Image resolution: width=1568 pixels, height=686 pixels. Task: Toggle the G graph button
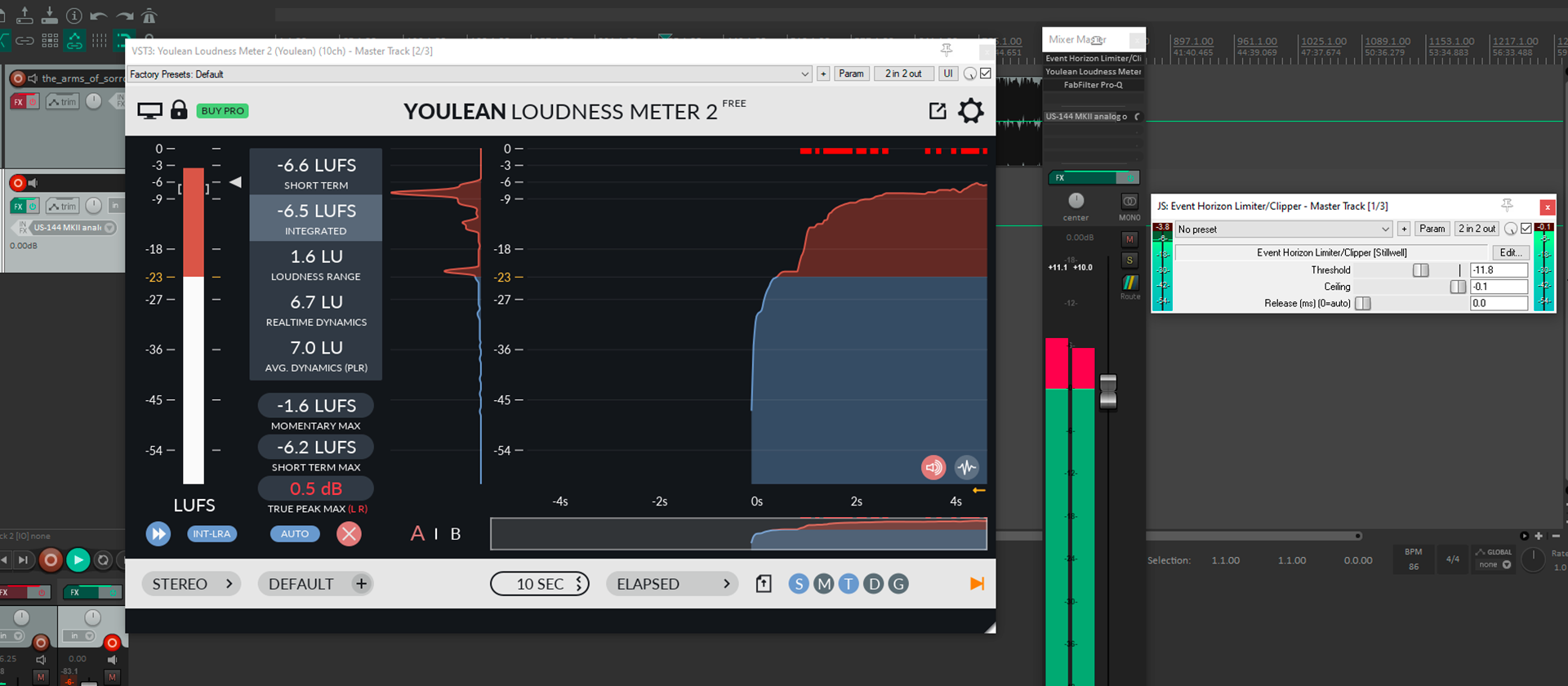(899, 584)
